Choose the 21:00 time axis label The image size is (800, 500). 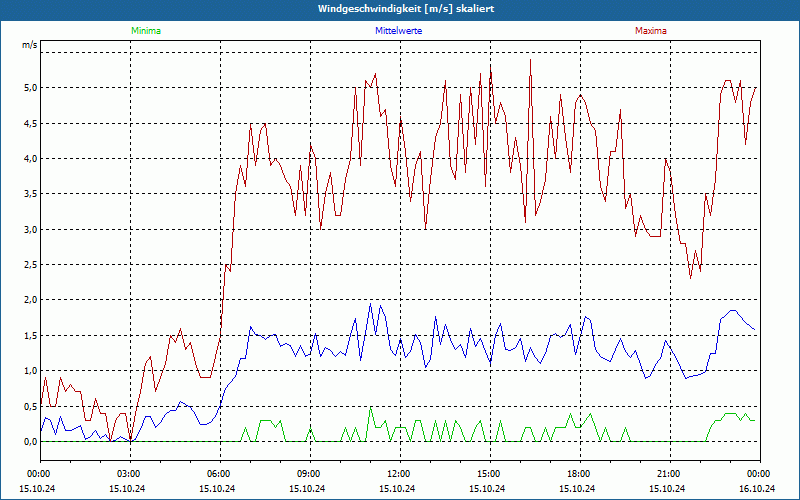pyautogui.click(x=668, y=473)
